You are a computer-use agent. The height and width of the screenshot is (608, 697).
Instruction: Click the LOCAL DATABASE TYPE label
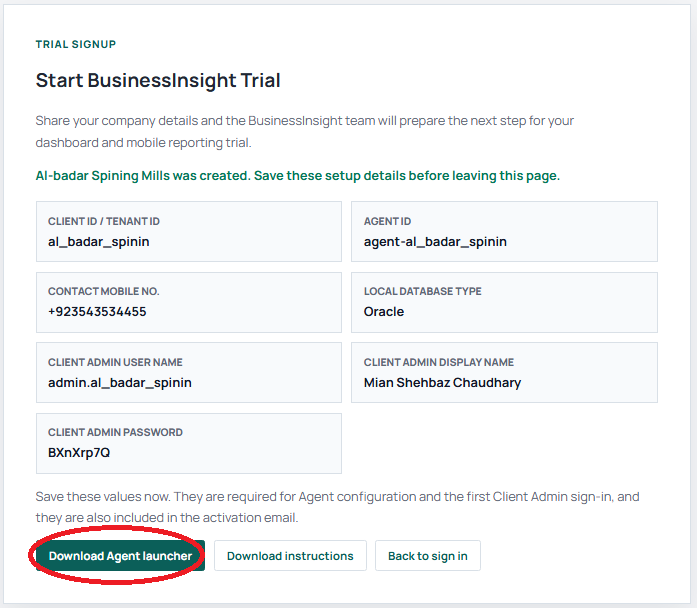click(422, 292)
